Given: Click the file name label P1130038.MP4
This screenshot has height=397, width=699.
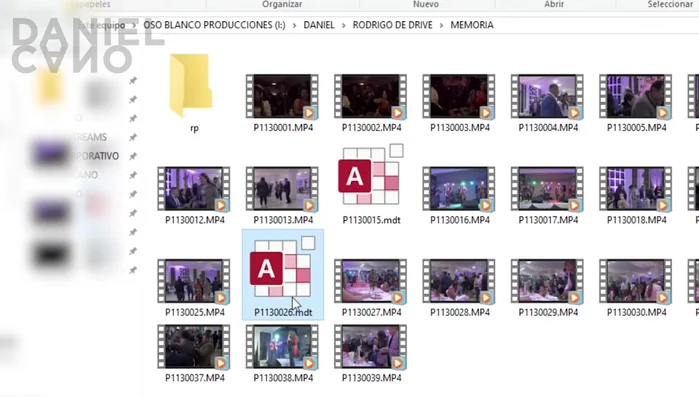Looking at the screenshot, I should (x=283, y=378).
